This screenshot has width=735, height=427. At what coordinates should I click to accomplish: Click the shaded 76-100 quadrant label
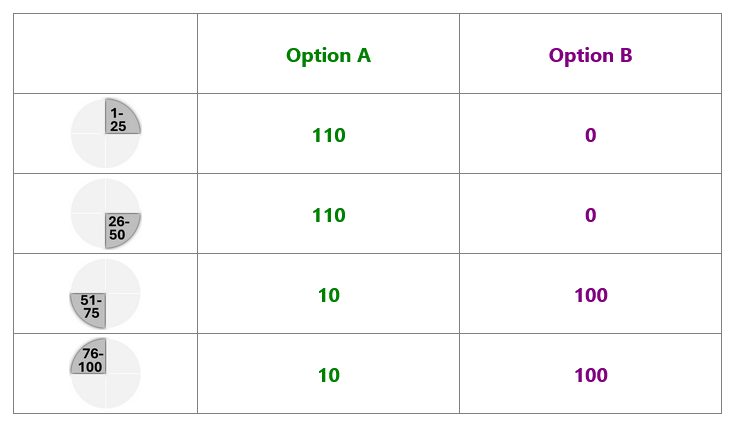click(90, 360)
